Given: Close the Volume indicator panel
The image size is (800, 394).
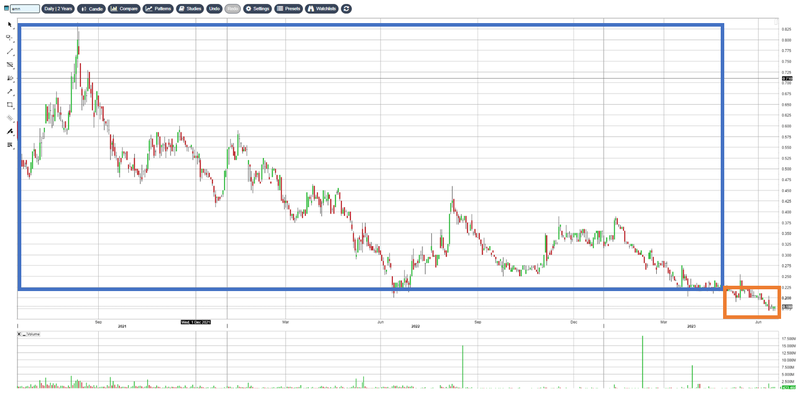Looking at the screenshot, I should tap(19, 334).
